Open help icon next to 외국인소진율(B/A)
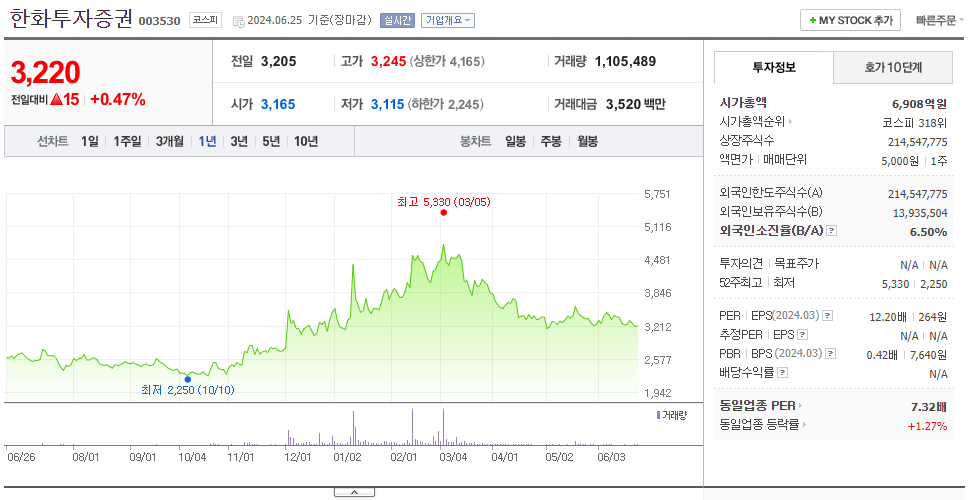968x500 pixels. (832, 231)
